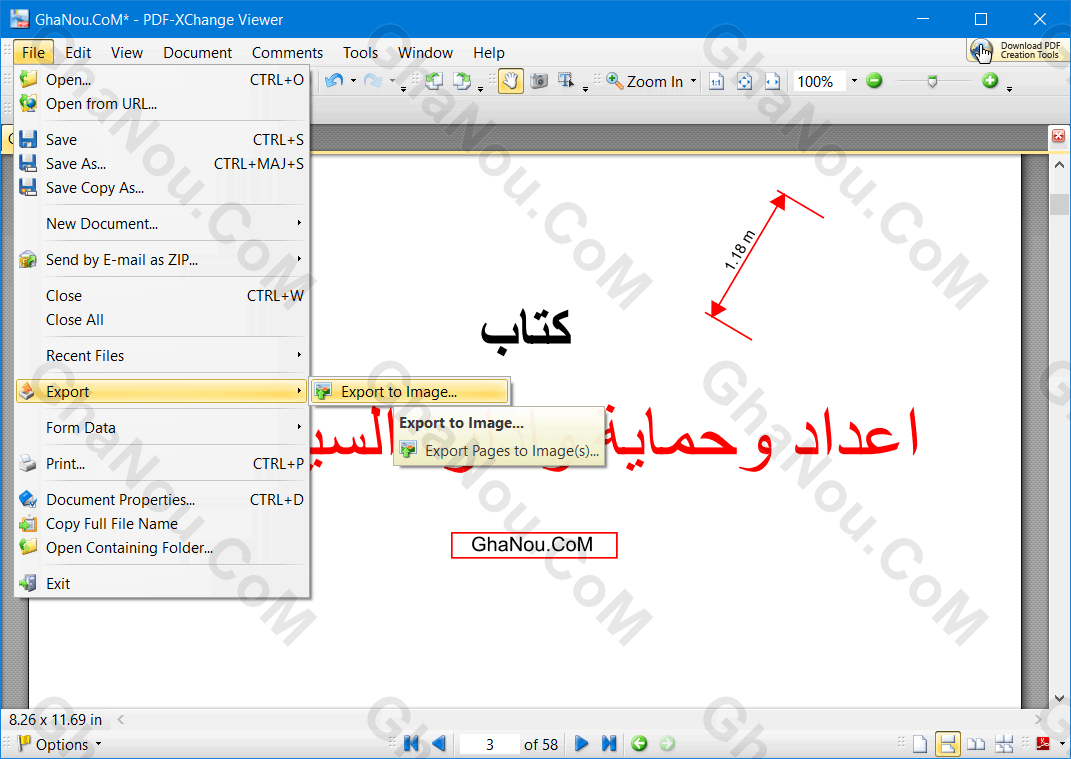This screenshot has height=759, width=1071.
Task: Switch to Single Page layout
Action: pos(920,743)
